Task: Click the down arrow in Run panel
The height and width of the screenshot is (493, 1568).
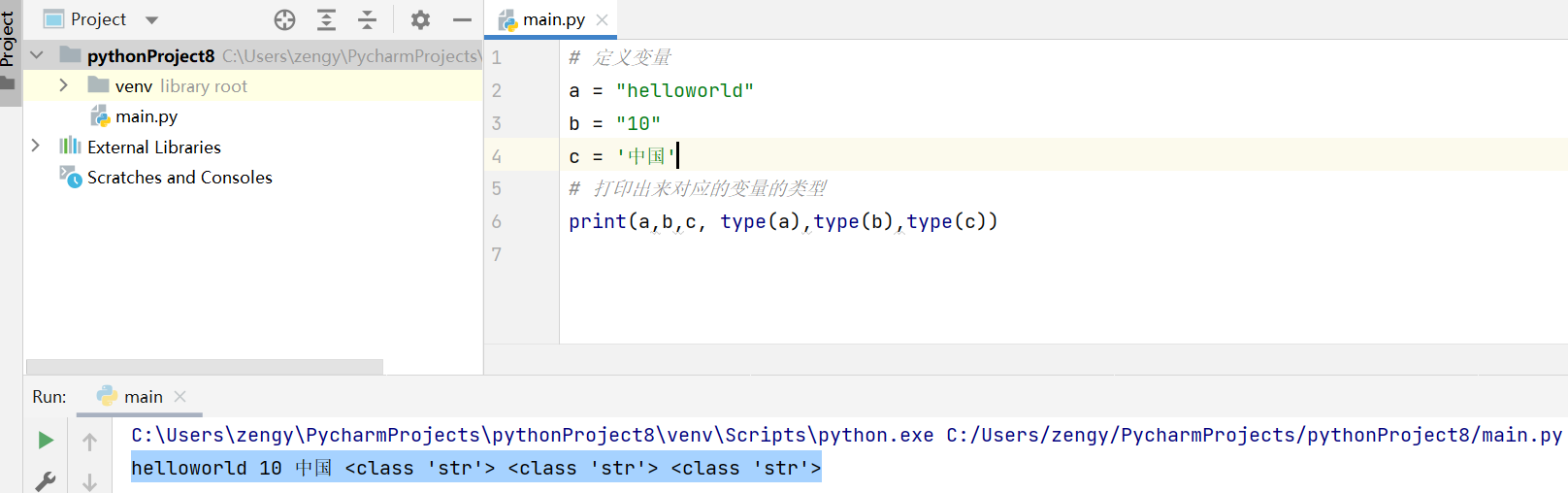Action: (x=90, y=481)
